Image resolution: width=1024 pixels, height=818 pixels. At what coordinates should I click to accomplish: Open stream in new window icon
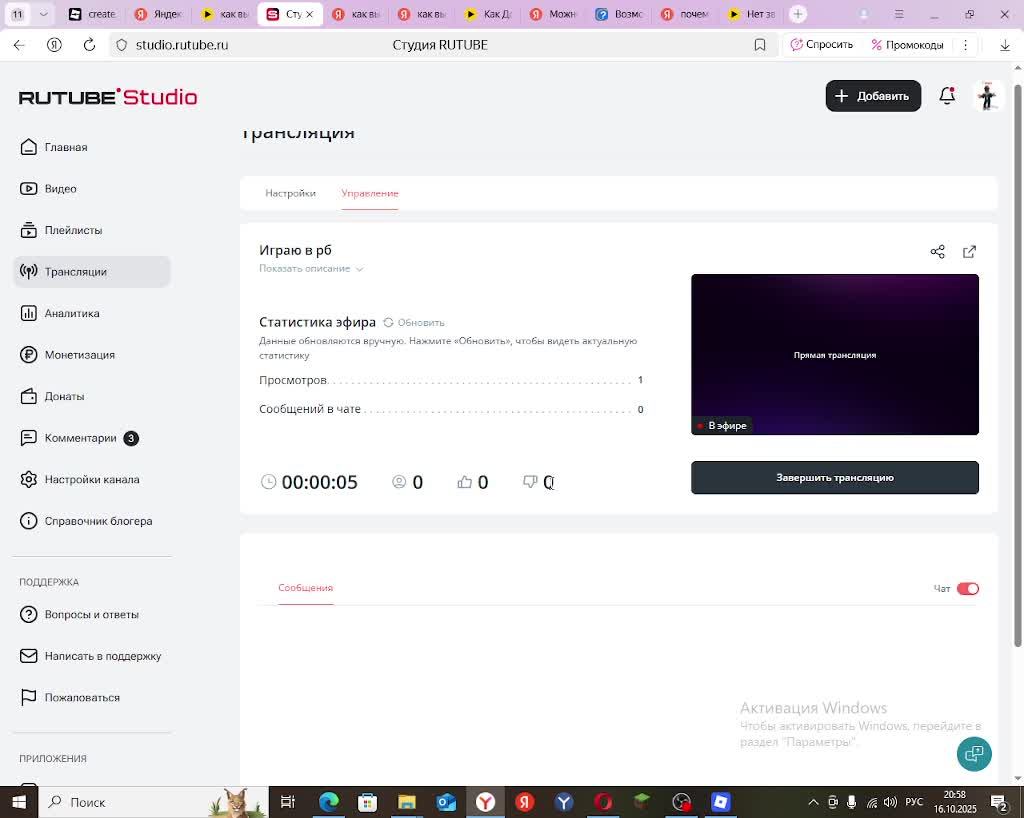(x=969, y=251)
